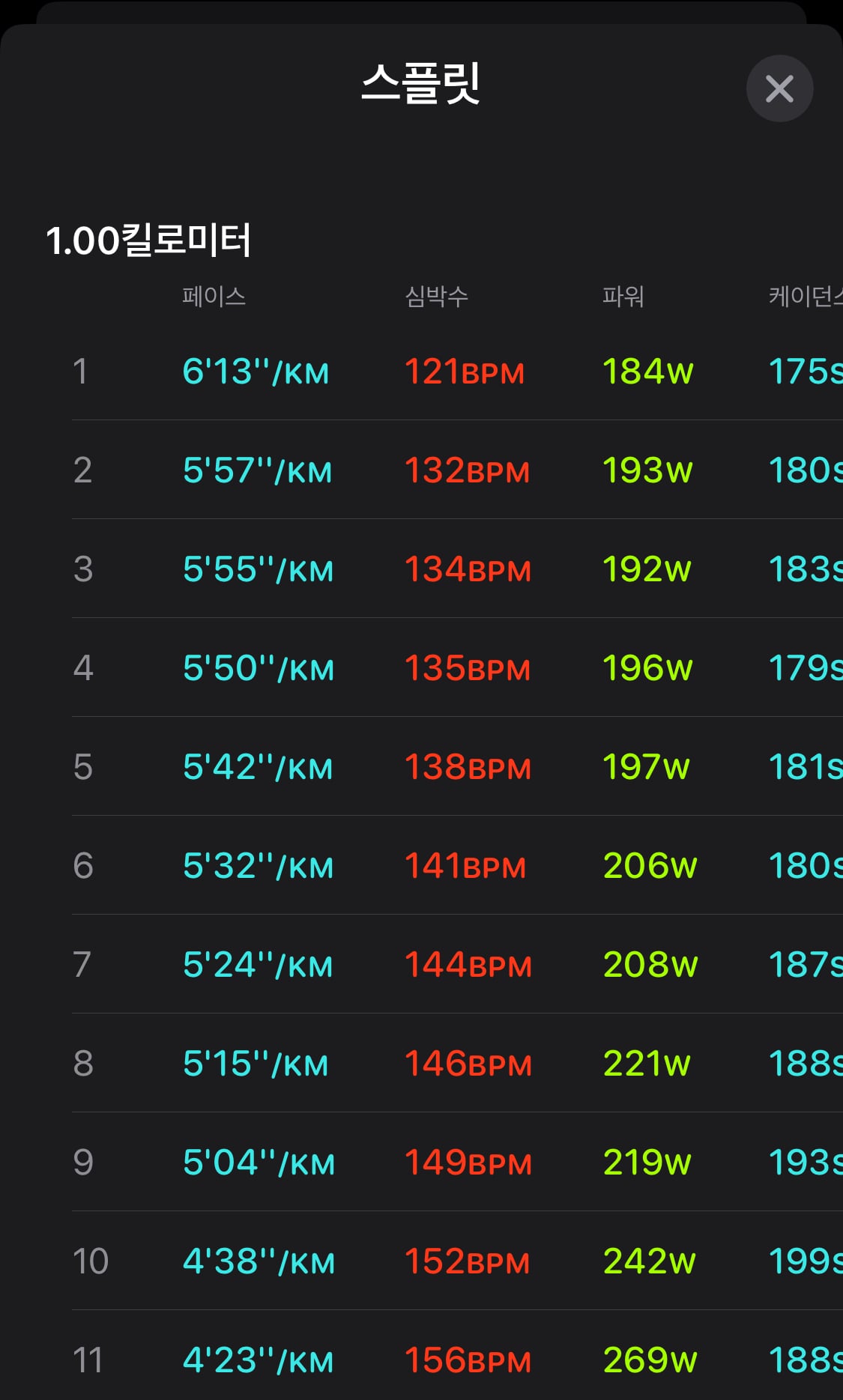Select split 7 pace 5'24''/KM
The width and height of the screenshot is (843, 1400).
pyautogui.click(x=257, y=965)
